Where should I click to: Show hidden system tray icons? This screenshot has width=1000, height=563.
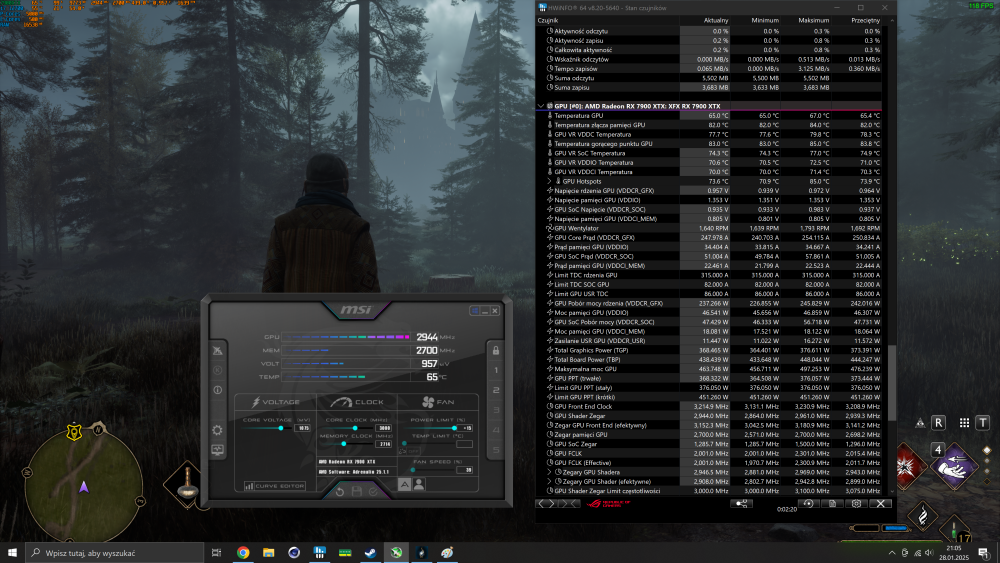coord(893,552)
